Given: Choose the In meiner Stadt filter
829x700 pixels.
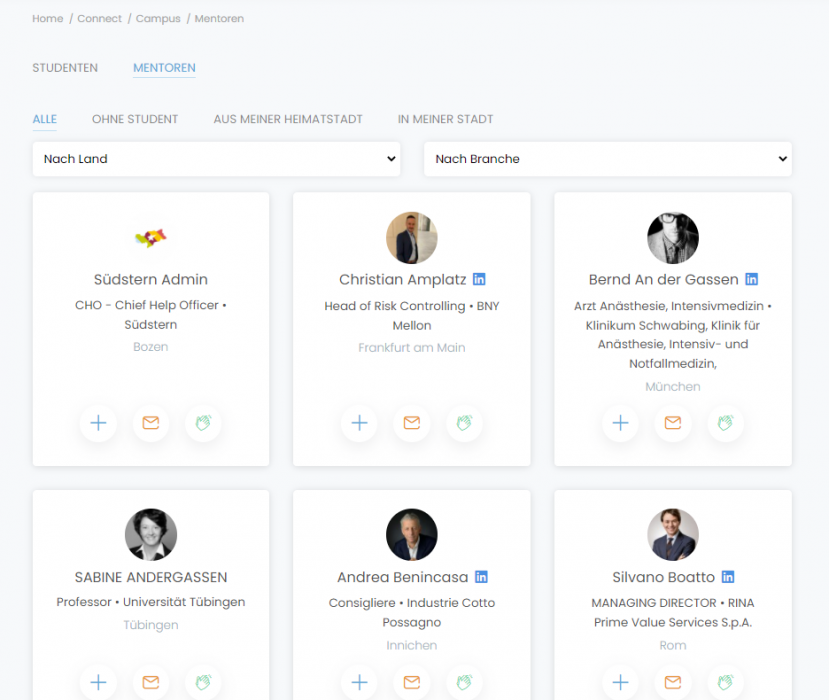Looking at the screenshot, I should click(445, 119).
